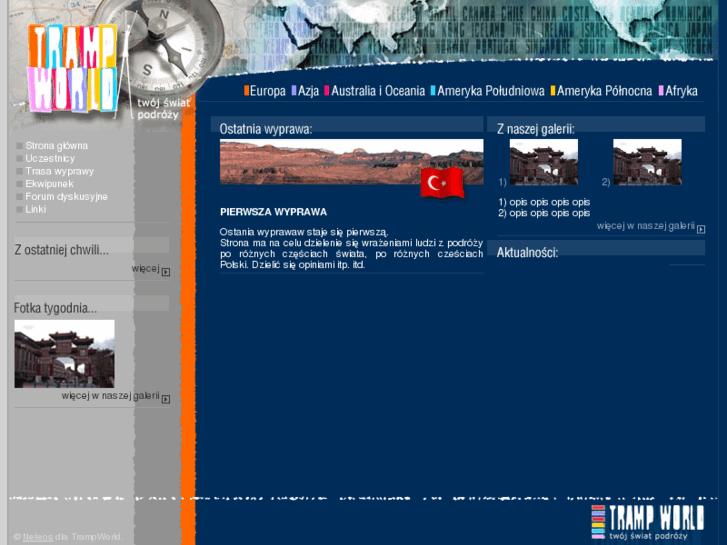Screen dimensions: 727x545
Task: Open the Azja section
Action: pos(308,91)
